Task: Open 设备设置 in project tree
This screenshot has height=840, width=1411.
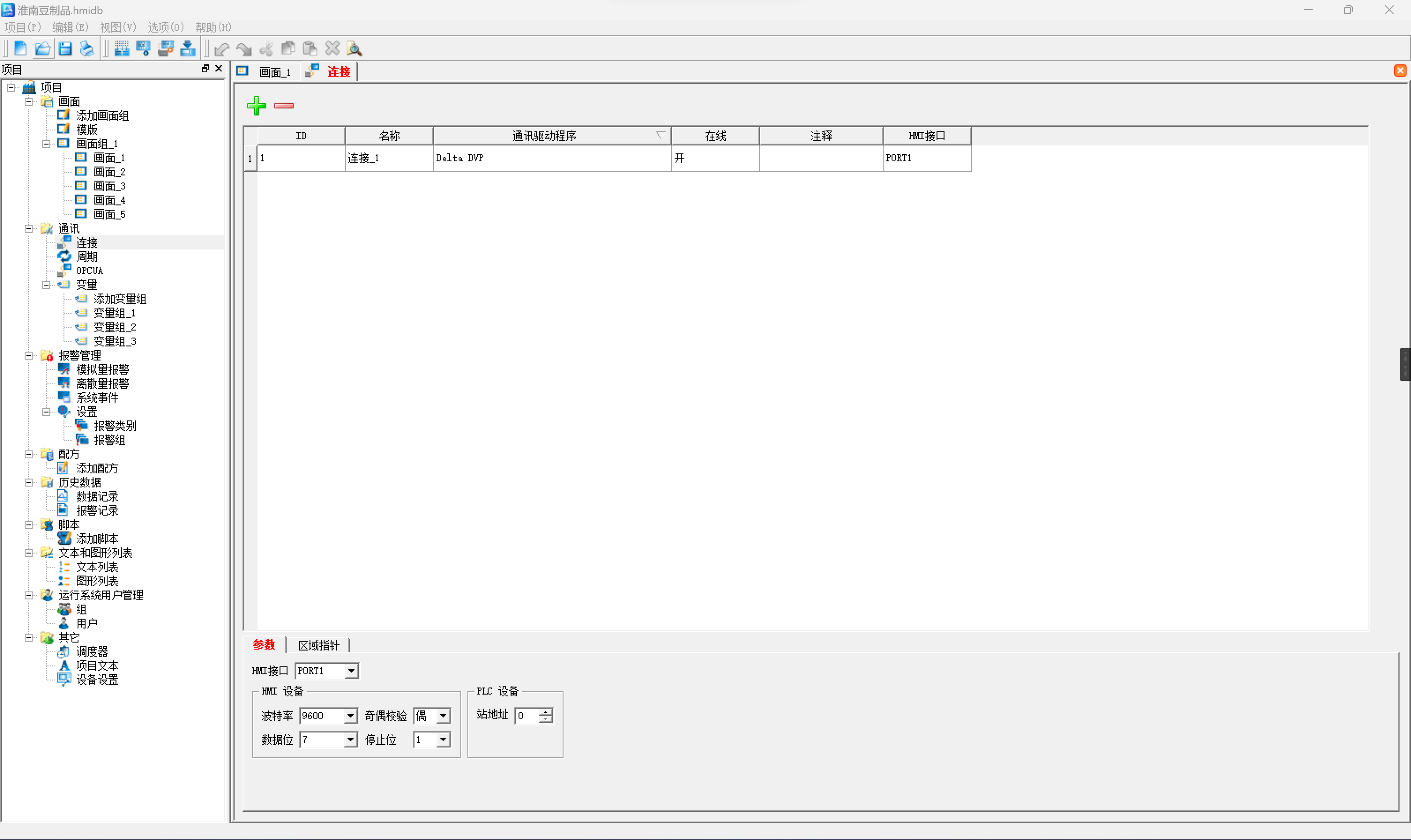Action: click(97, 680)
